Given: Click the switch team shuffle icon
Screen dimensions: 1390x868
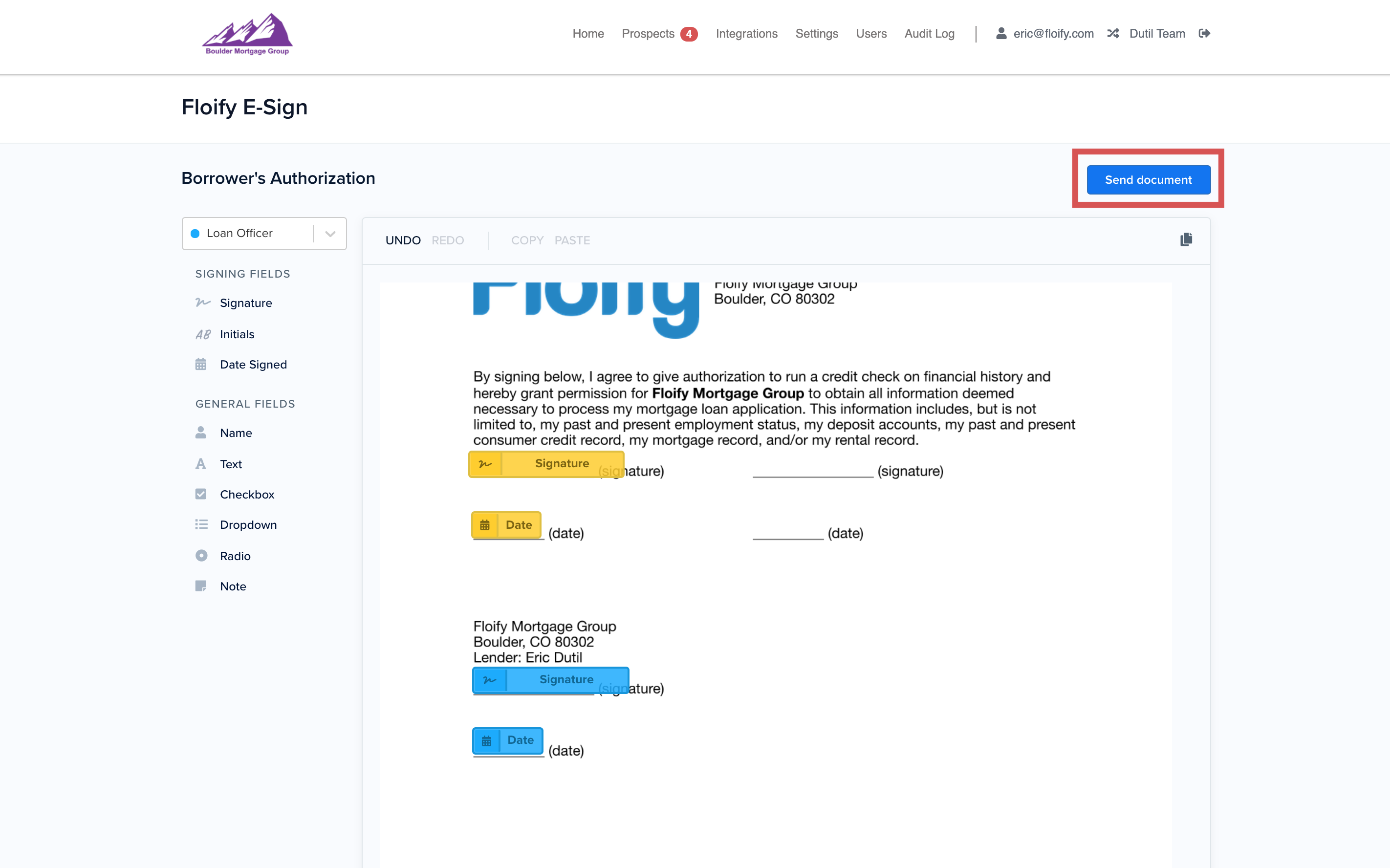Looking at the screenshot, I should [1113, 33].
